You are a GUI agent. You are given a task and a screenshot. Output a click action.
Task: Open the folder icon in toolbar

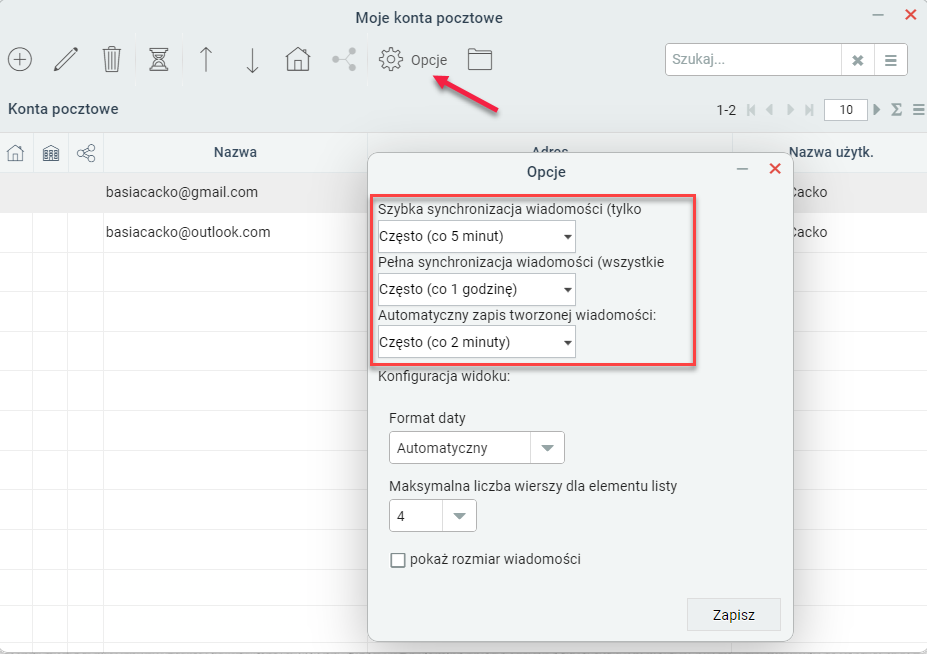[x=479, y=60]
